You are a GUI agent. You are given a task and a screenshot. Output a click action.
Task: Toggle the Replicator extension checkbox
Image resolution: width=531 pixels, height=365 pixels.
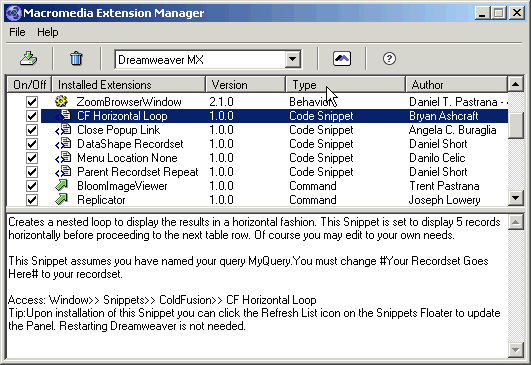click(x=32, y=200)
